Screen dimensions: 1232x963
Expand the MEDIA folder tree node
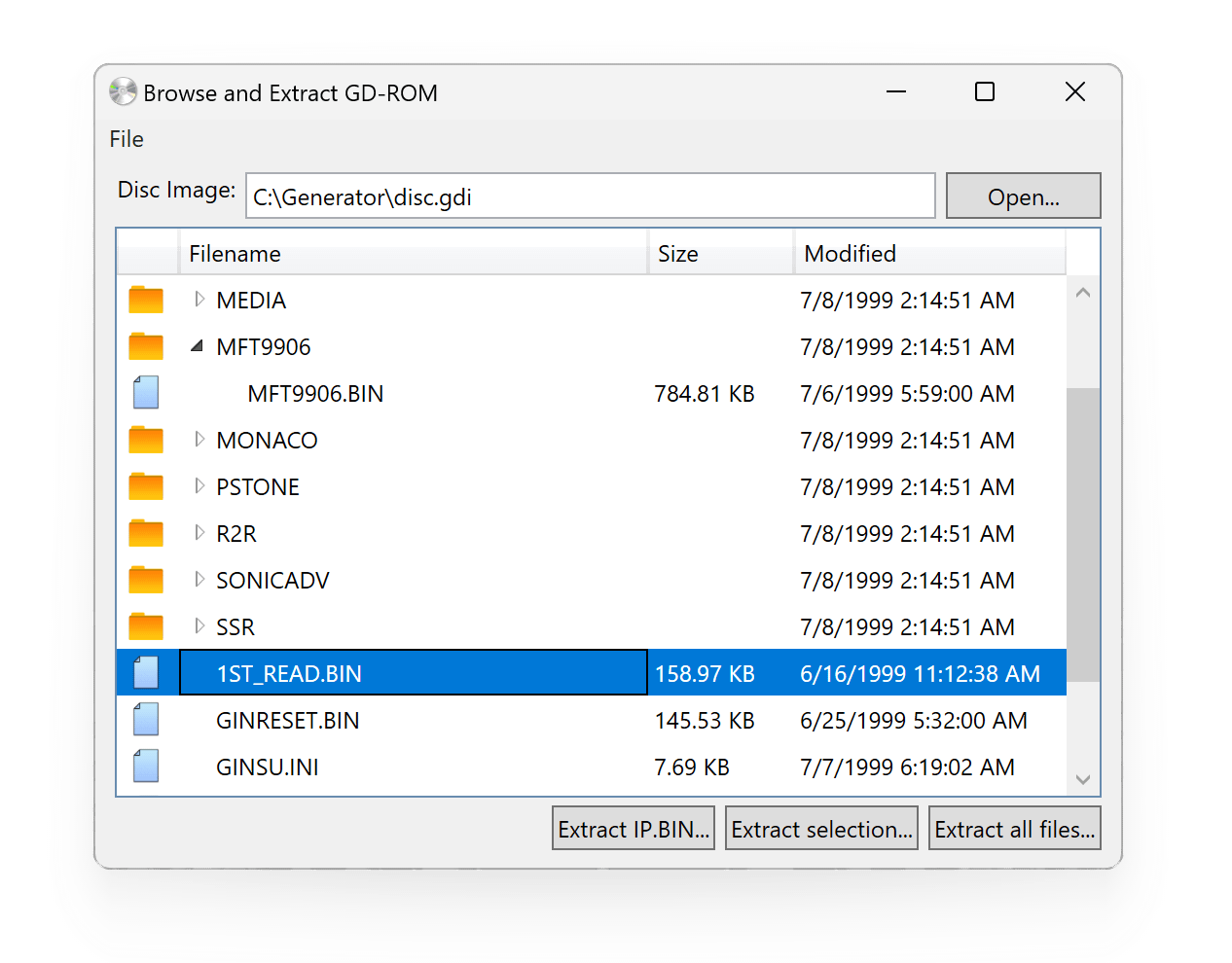pyautogui.click(x=199, y=300)
